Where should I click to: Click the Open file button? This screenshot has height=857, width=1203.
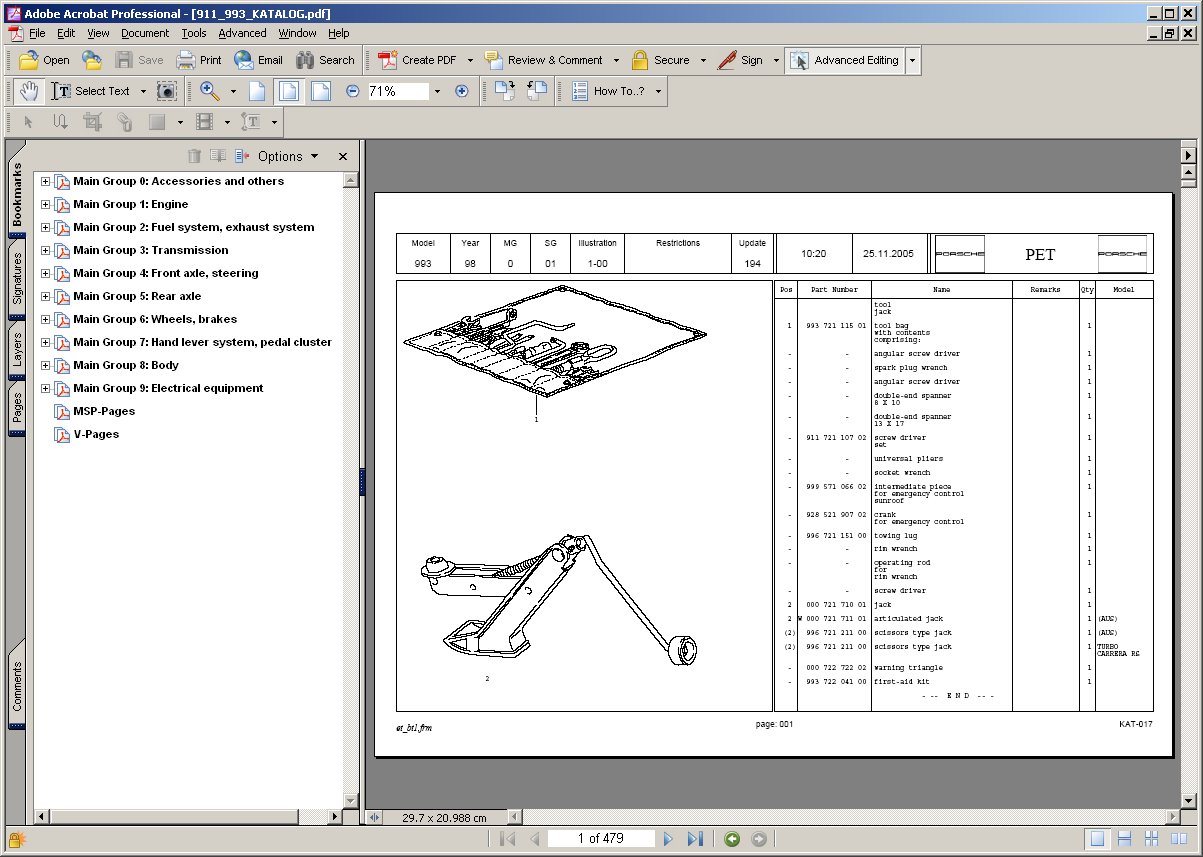(x=44, y=60)
